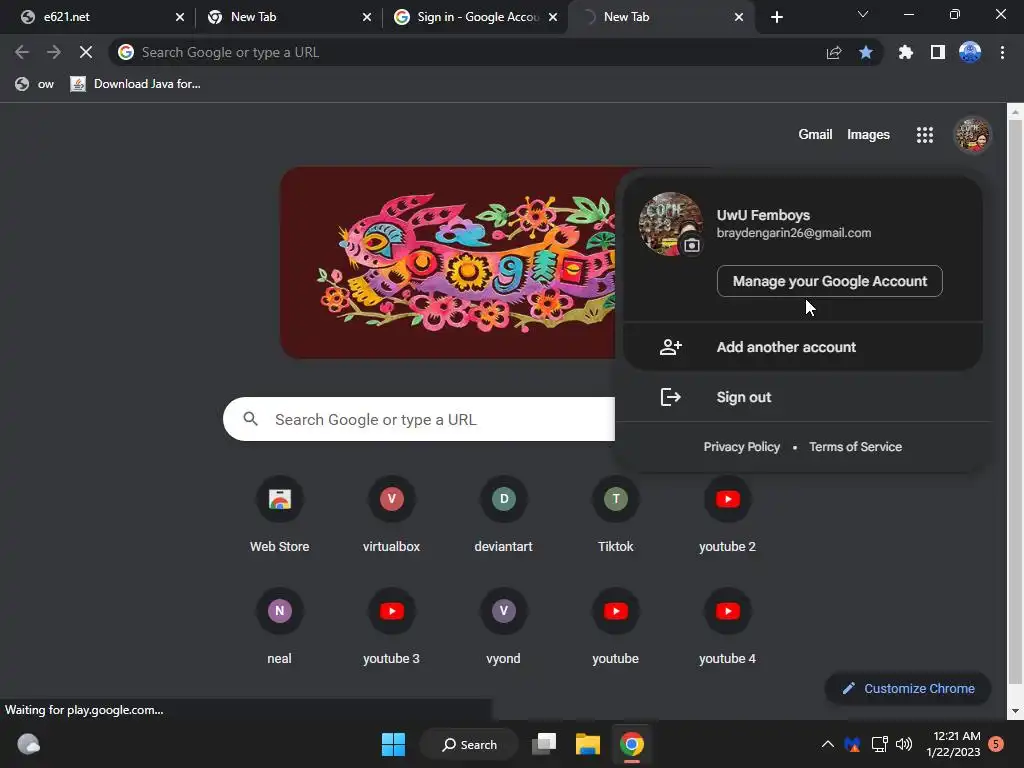Click the page scrollbar down arrow

coord(1016,711)
